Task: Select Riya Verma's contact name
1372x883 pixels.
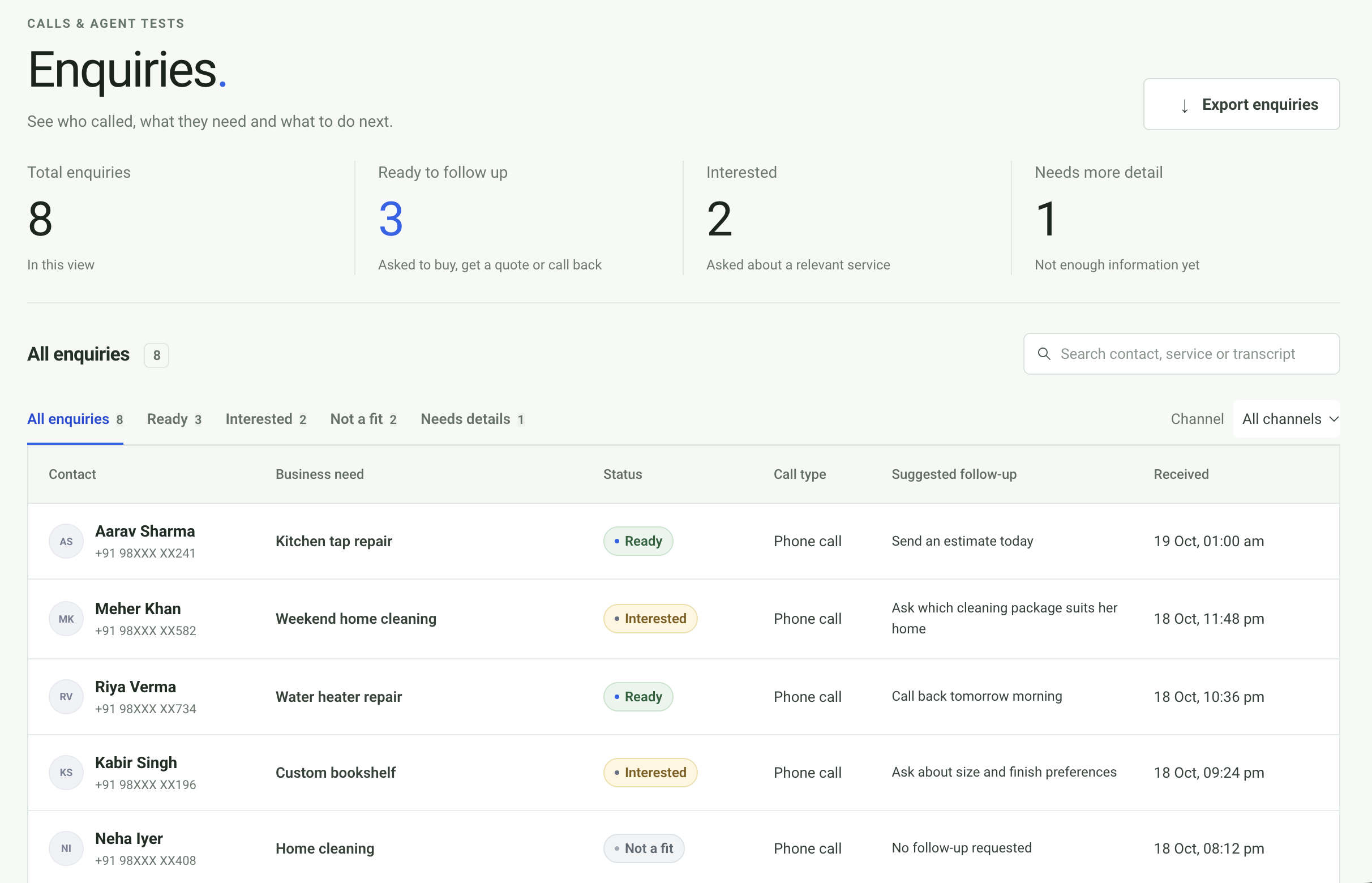Action: pos(136,687)
